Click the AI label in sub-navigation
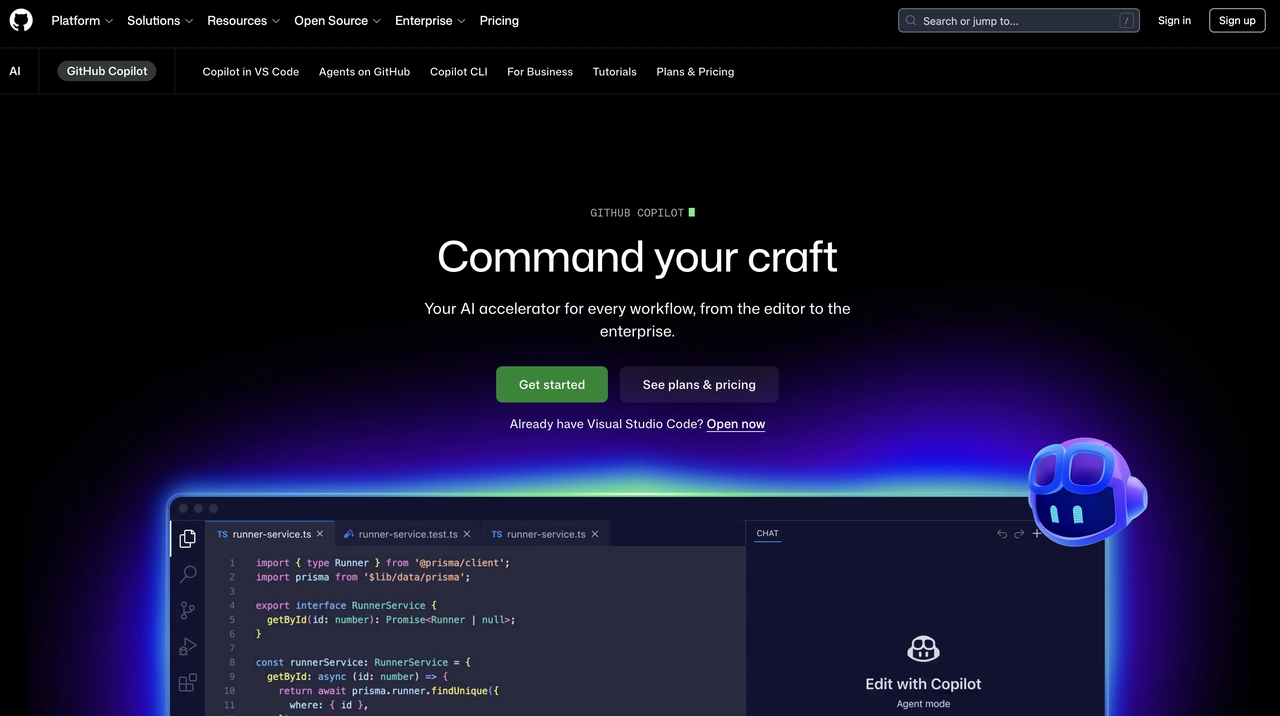The image size is (1280, 716). [15, 71]
